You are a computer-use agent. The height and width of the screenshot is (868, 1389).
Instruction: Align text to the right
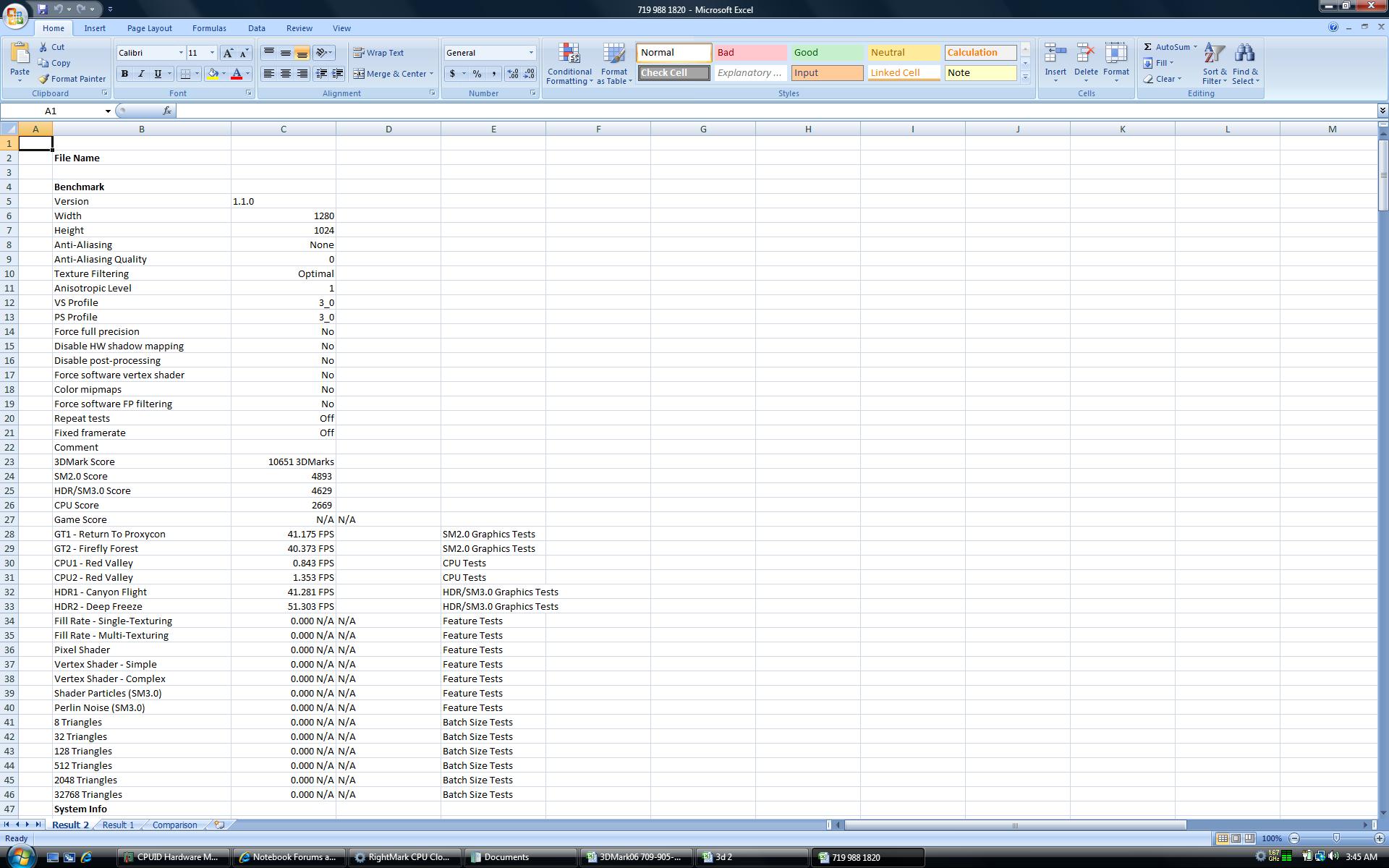[x=302, y=74]
